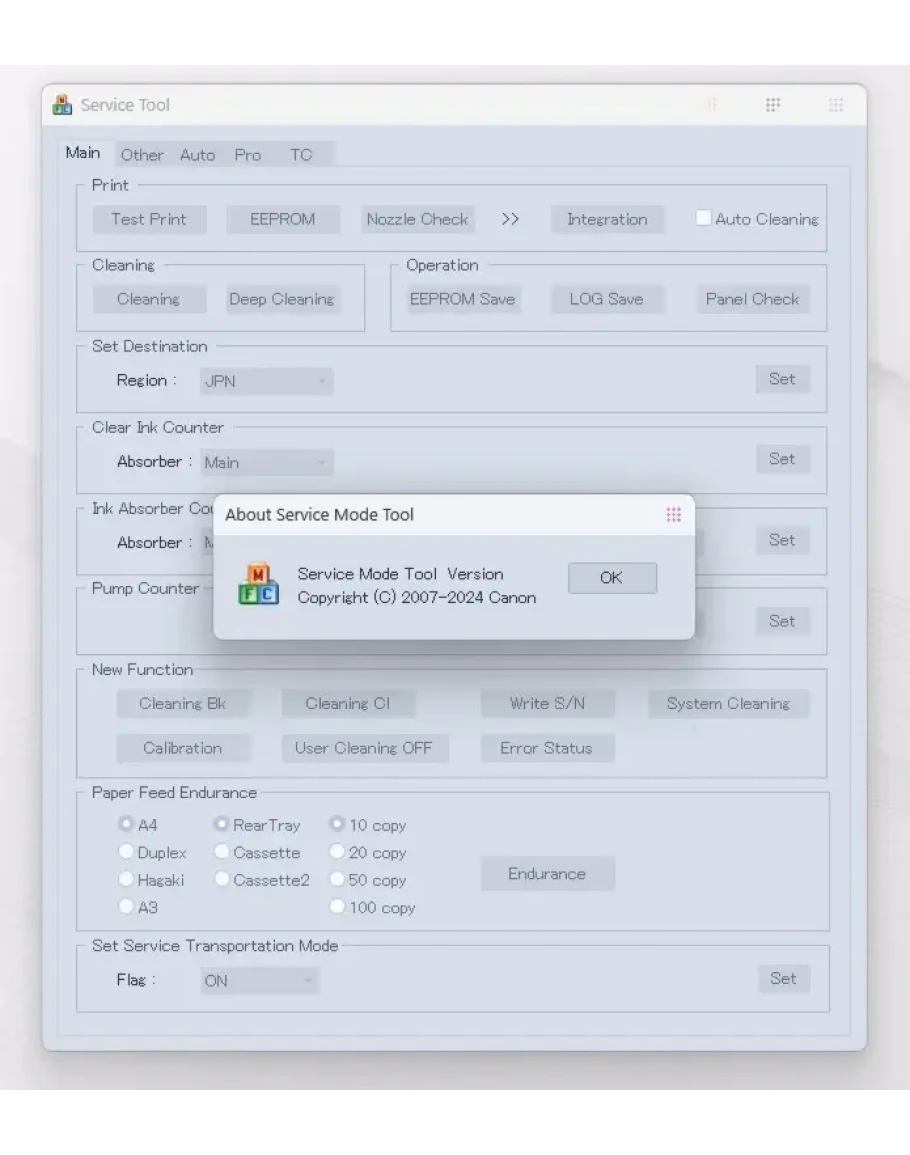Click the EEPROM Save button
The image size is (910, 1155).
click(462, 299)
